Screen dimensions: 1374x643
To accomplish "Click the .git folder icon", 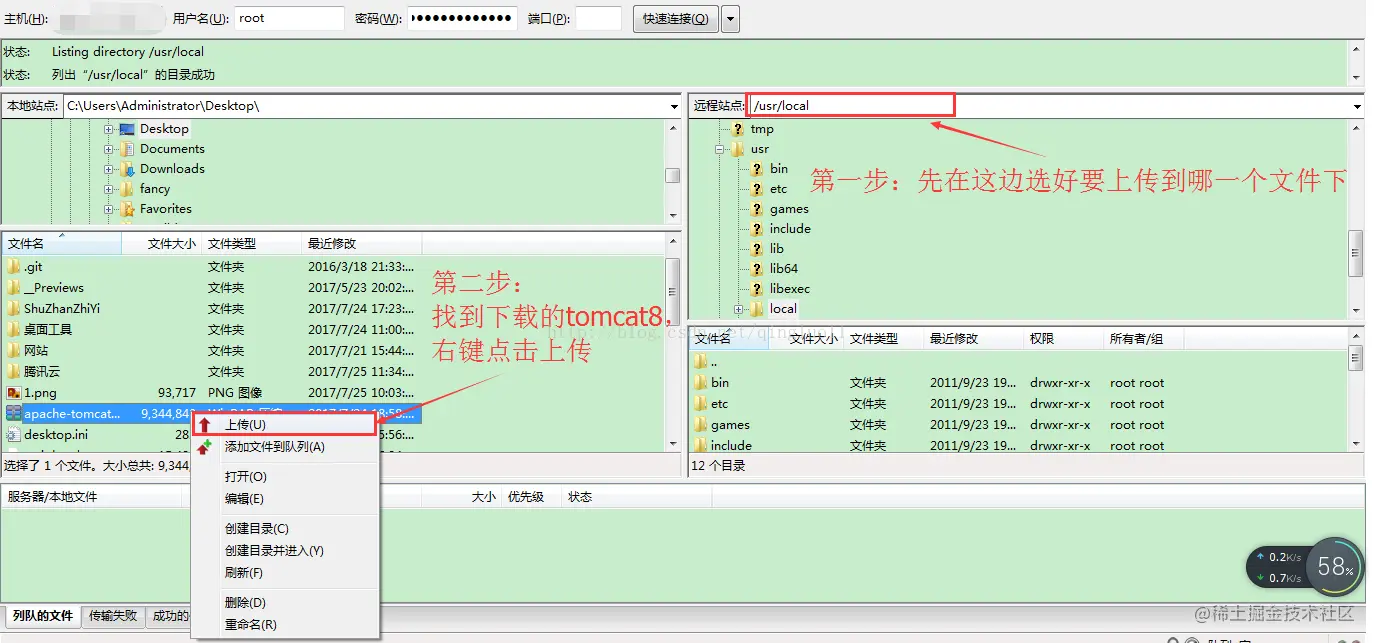I will click(13, 267).
